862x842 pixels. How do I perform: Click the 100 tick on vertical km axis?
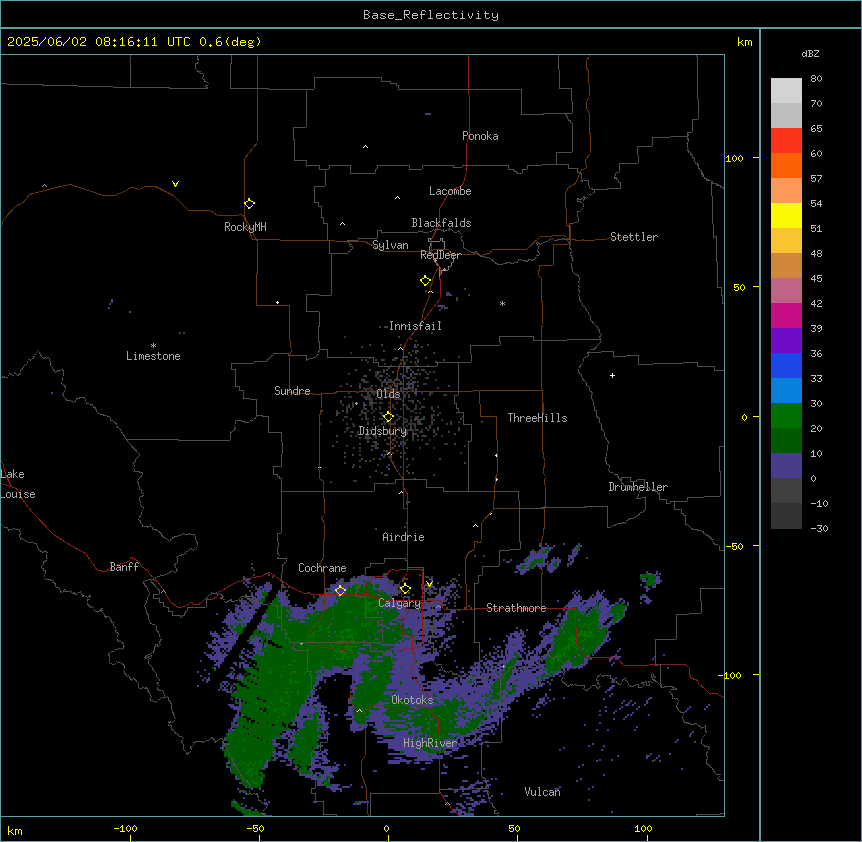734,158
